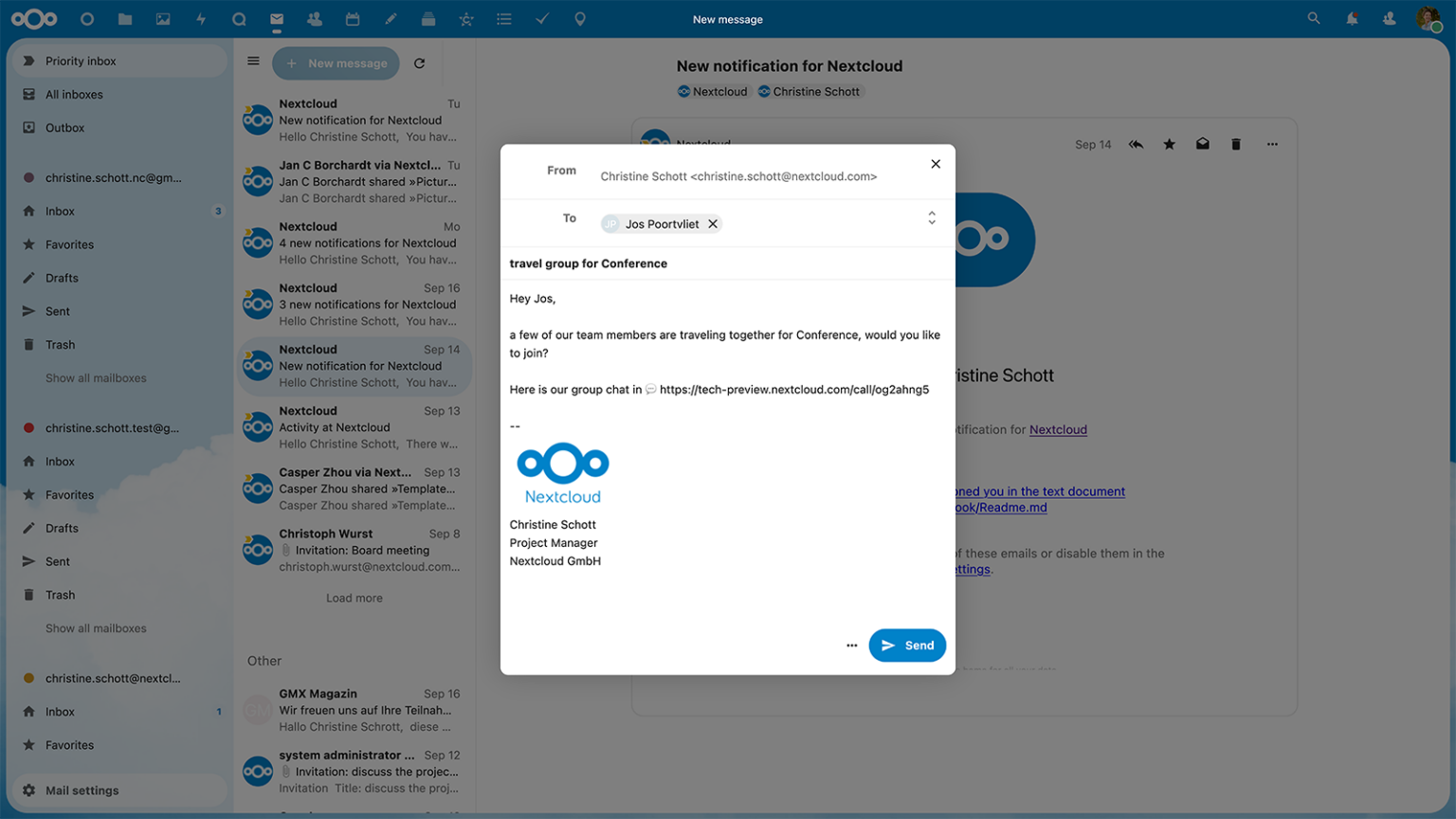The image size is (1456, 819).
Task: Open the notifications bell in the top bar
Action: [1352, 18]
